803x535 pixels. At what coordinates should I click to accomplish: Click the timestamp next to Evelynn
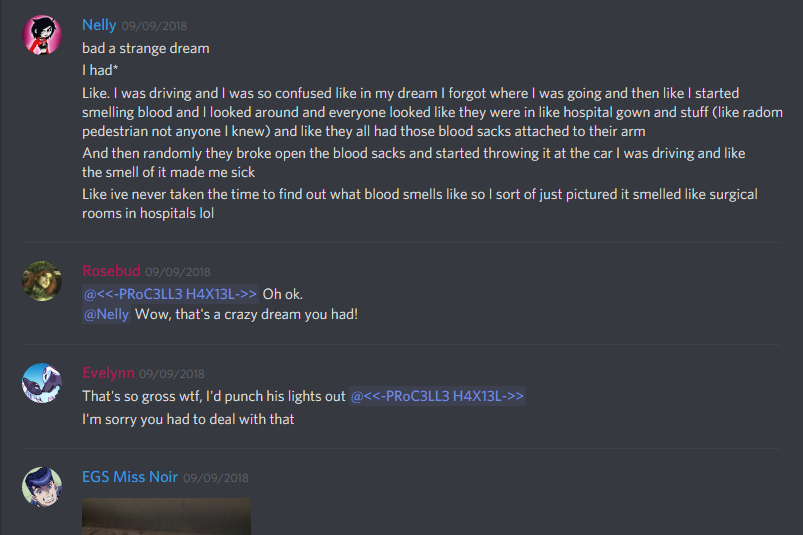point(172,374)
